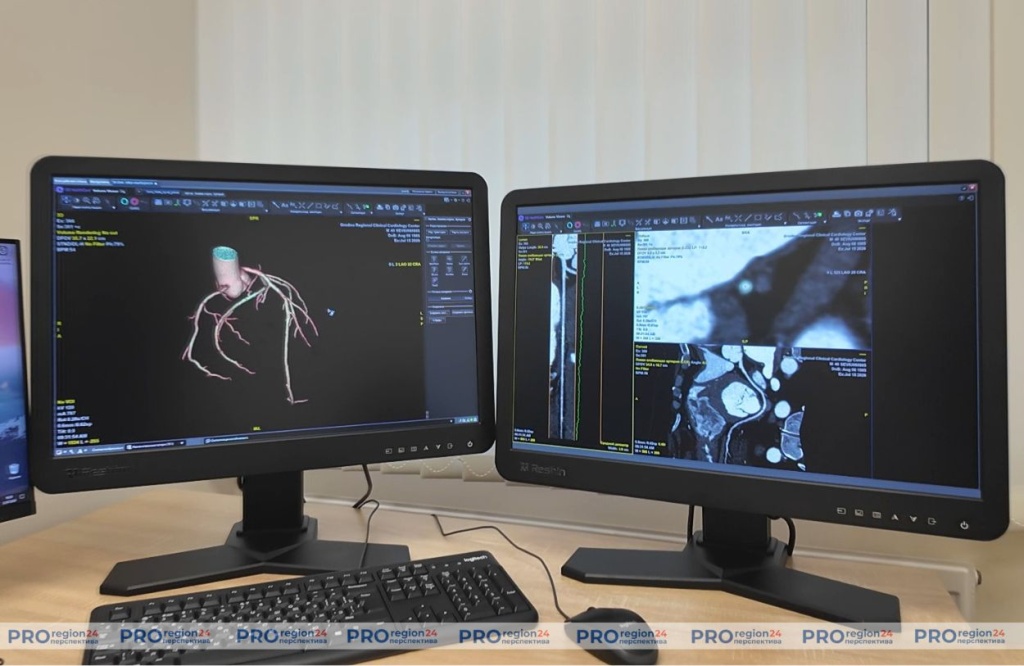
Task: Click magnifier zoom icon on right monitor toolbar
Action: (540, 226)
